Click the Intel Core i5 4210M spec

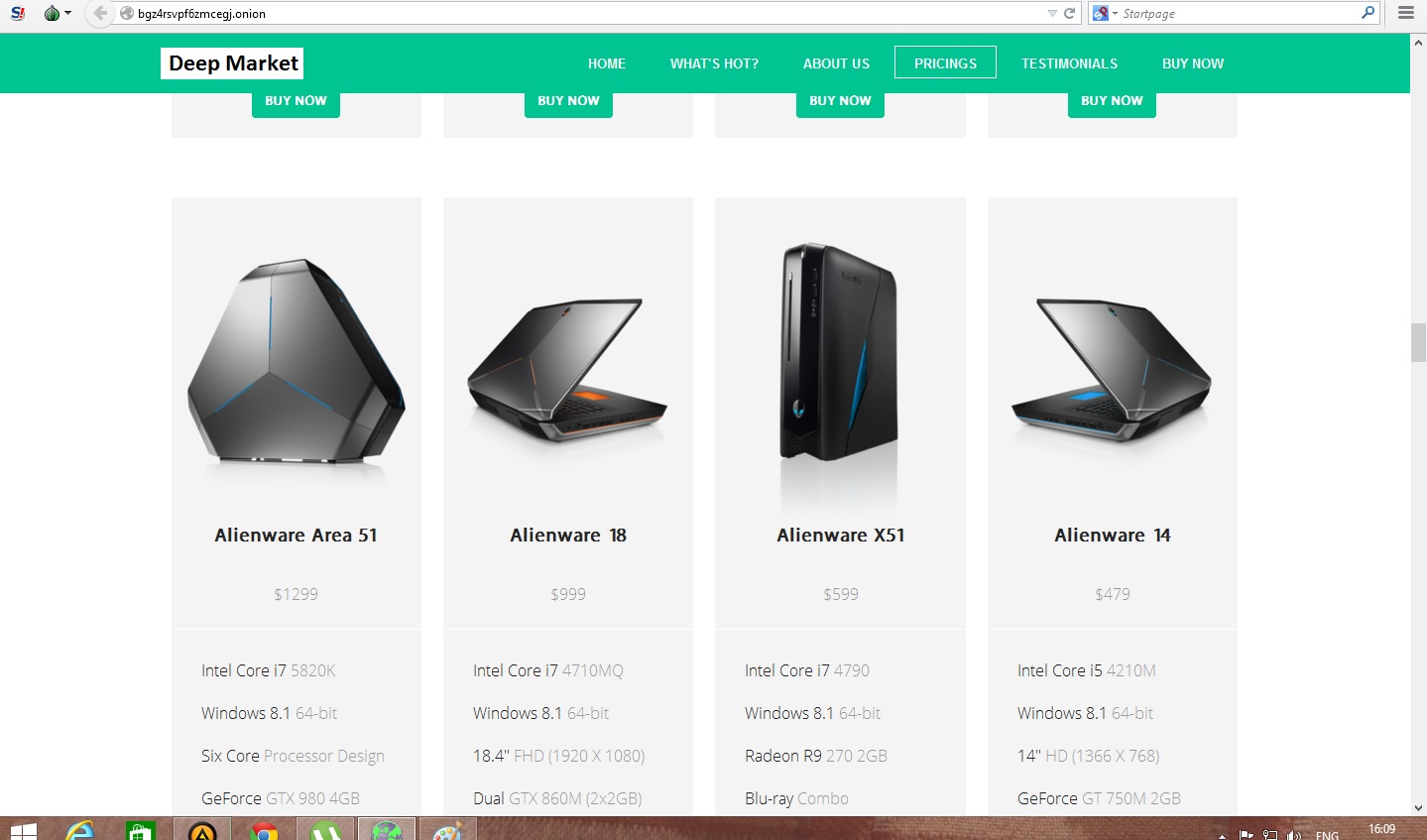tap(1086, 670)
